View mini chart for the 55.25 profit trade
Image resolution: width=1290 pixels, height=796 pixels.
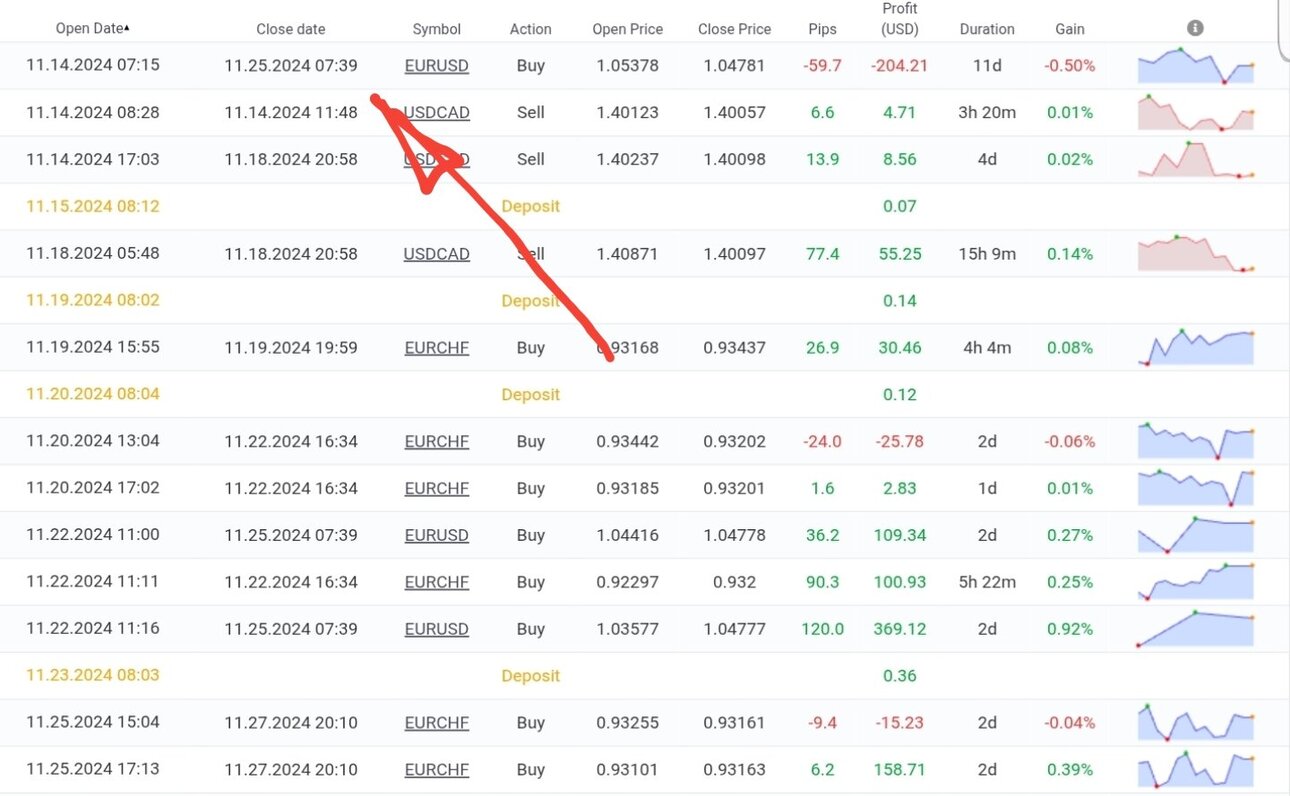(1196, 254)
